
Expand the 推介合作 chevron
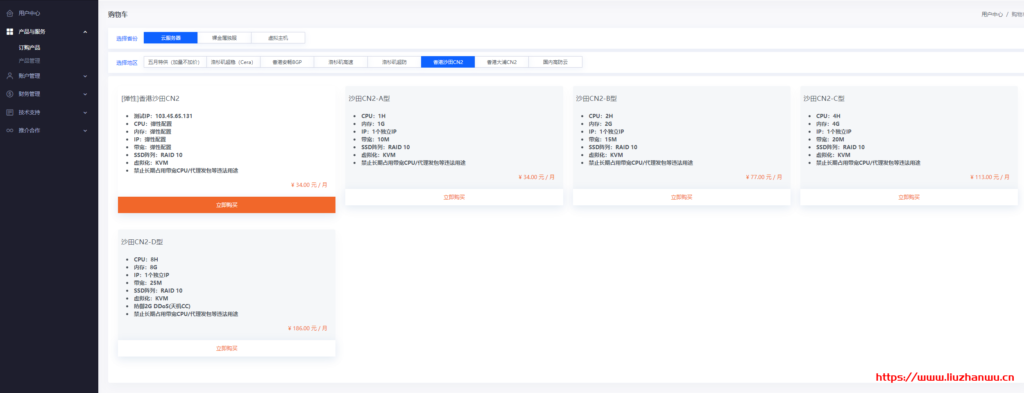click(86, 131)
